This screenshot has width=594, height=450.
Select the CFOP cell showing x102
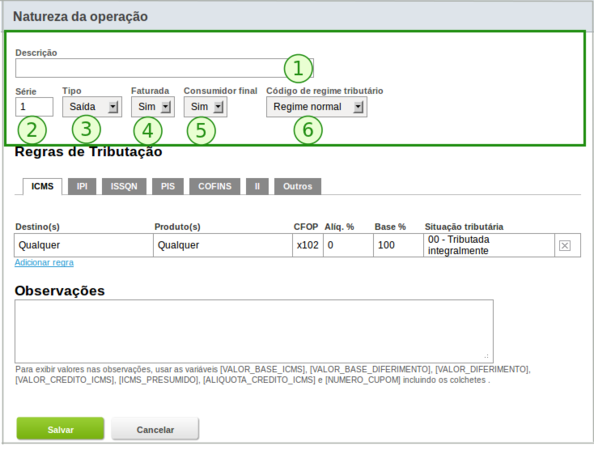pos(308,245)
